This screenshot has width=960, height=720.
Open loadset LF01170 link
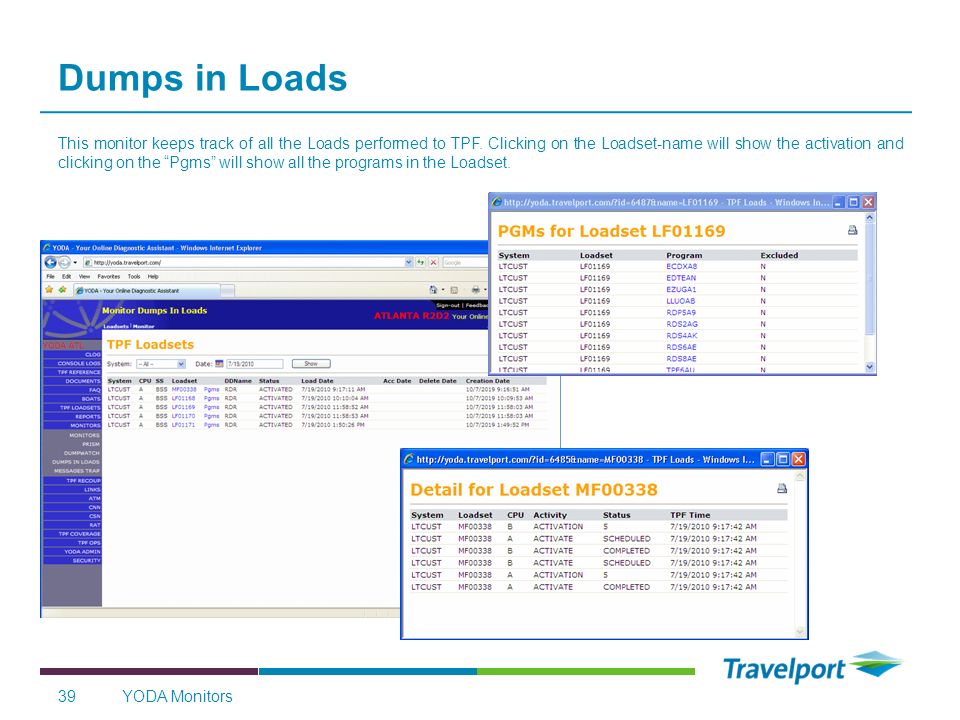coord(184,416)
